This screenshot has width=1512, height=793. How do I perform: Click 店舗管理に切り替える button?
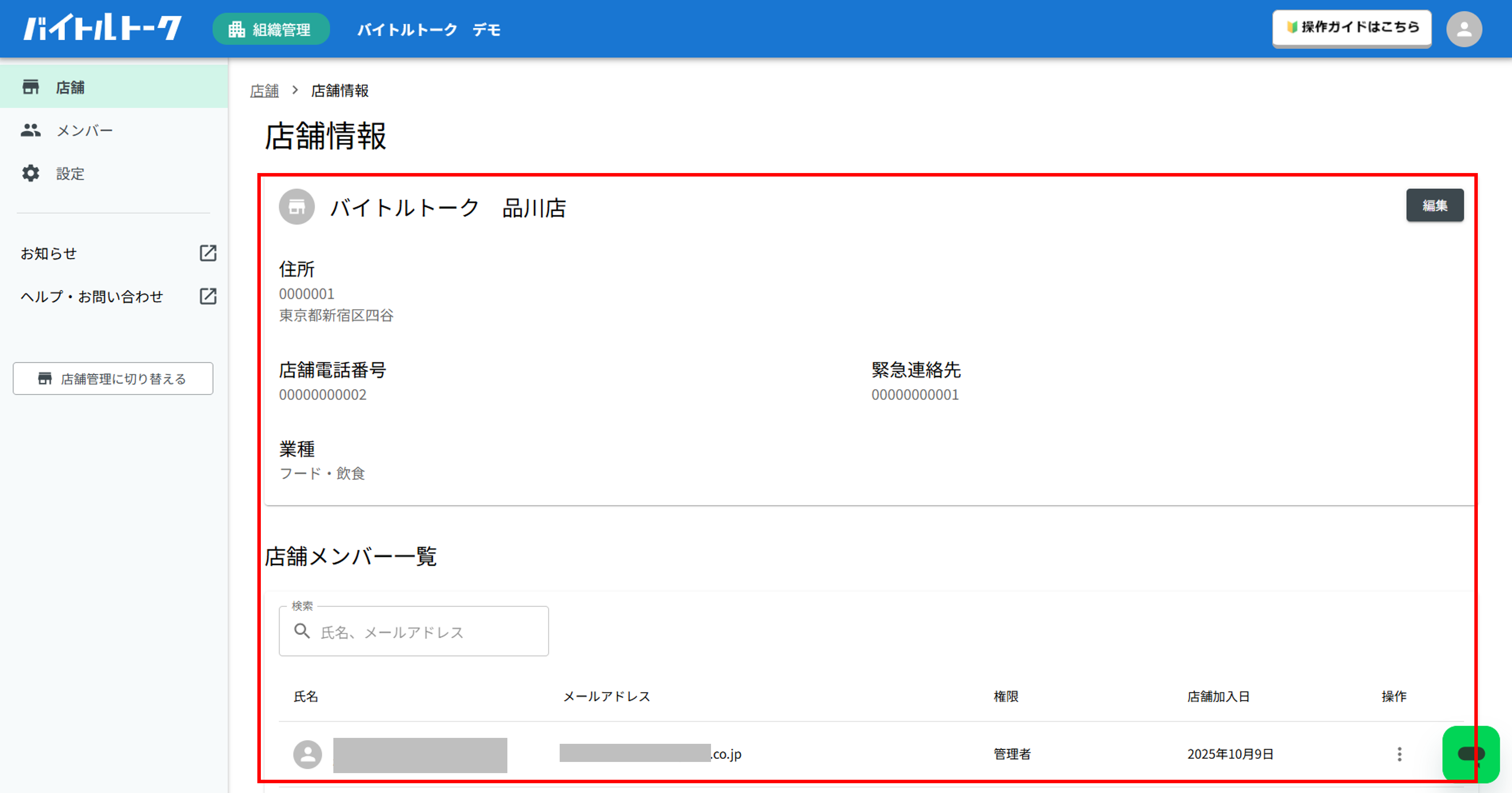click(113, 378)
